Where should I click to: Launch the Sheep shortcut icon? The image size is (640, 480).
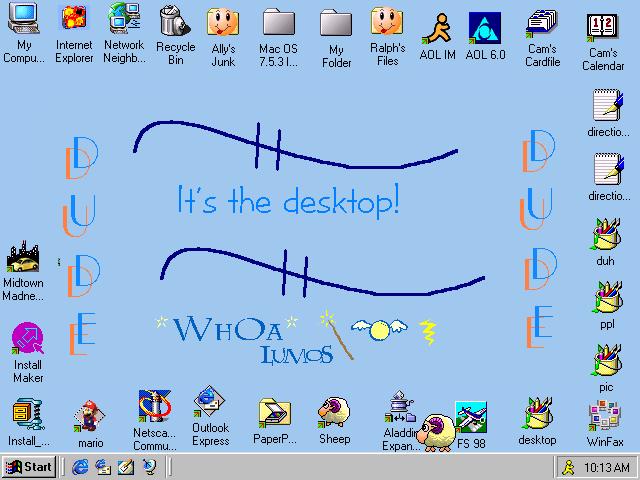click(x=334, y=412)
